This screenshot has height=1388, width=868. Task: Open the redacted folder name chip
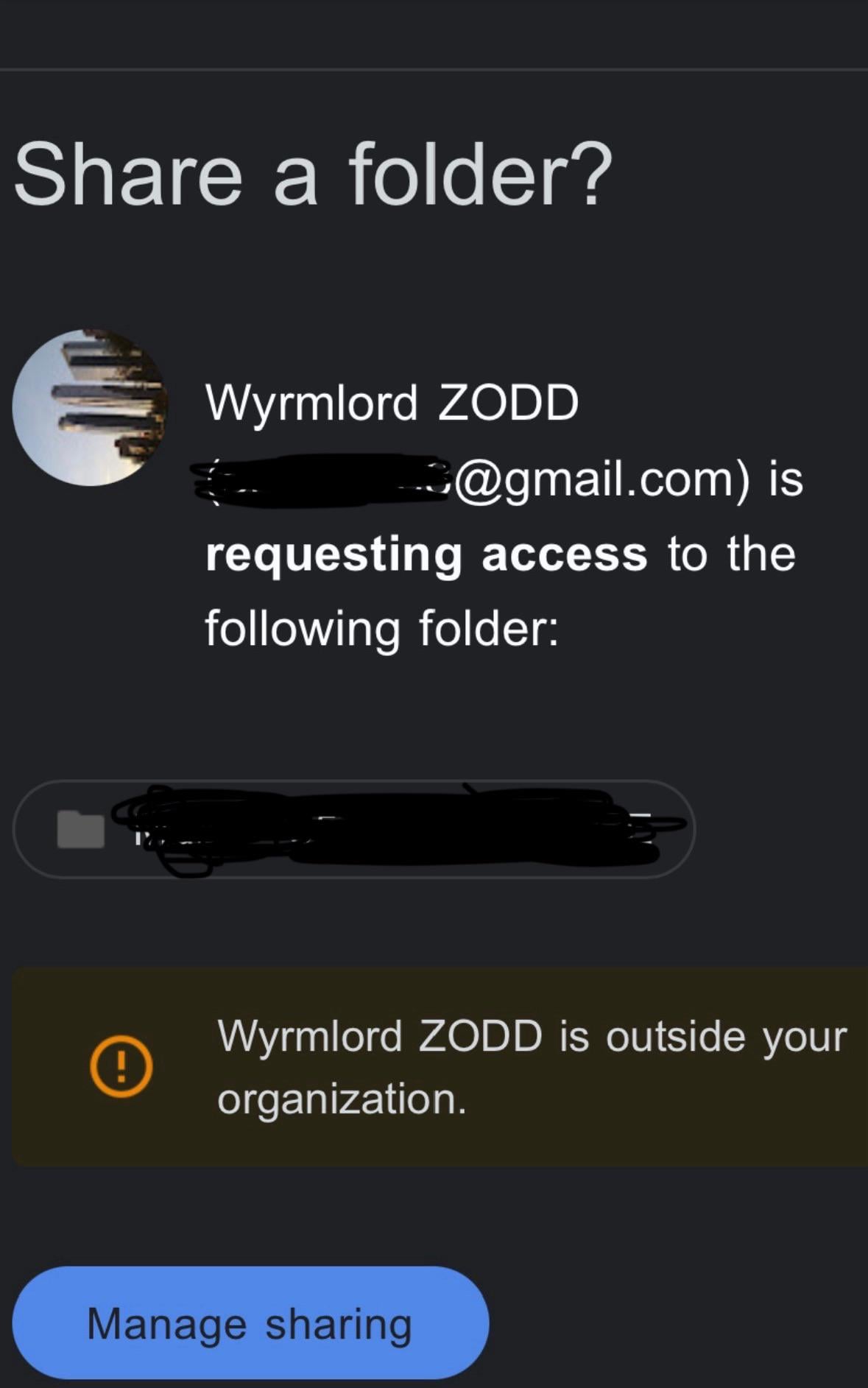[354, 829]
